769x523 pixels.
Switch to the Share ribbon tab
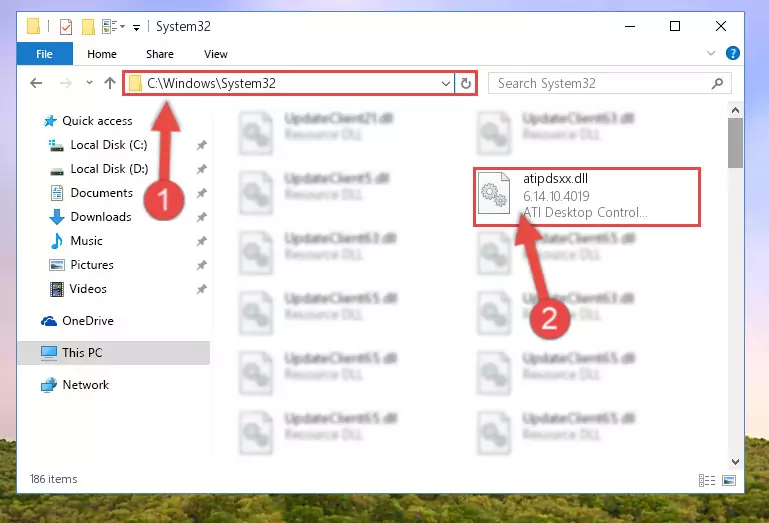point(159,54)
